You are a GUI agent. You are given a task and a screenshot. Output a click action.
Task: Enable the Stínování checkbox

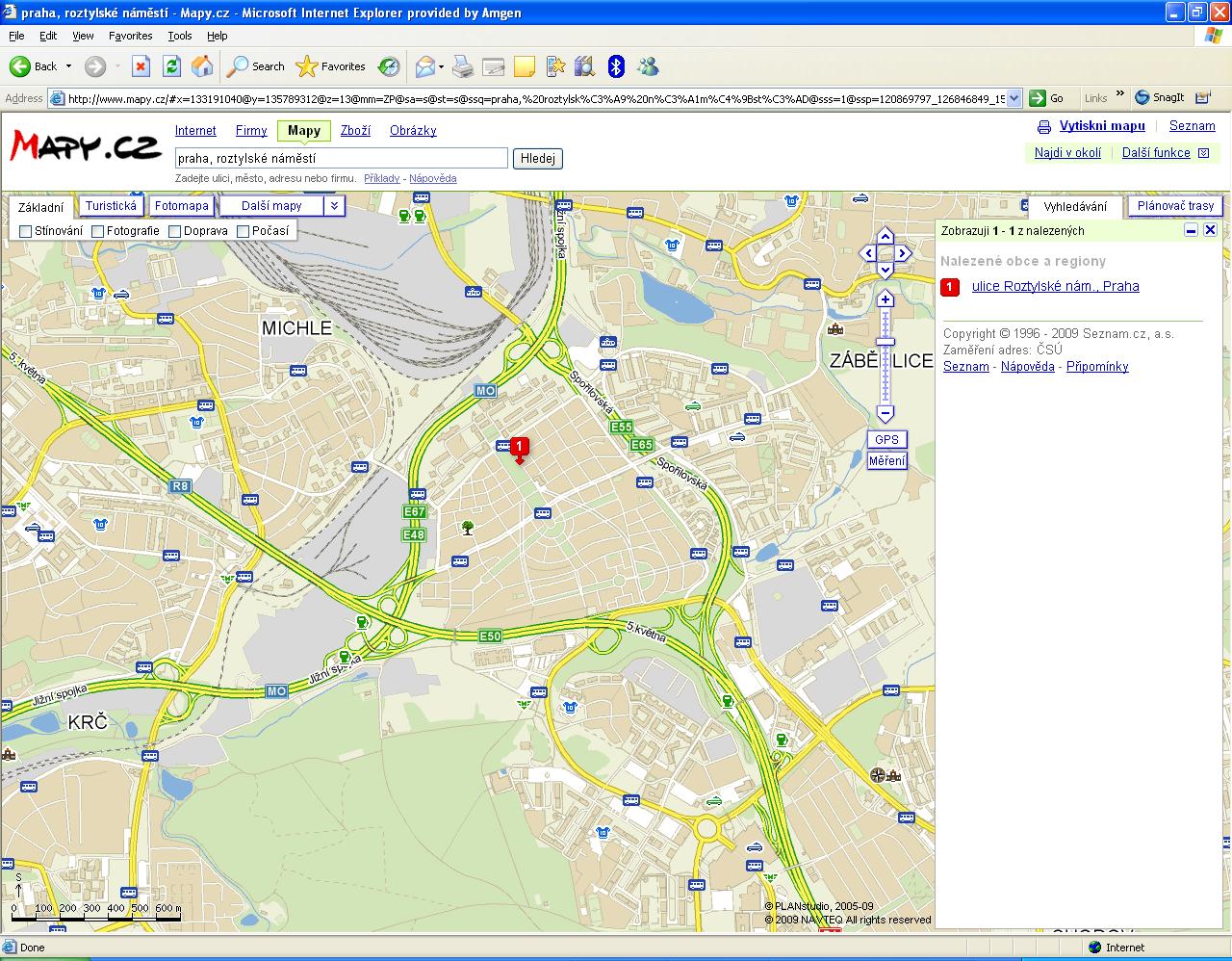click(26, 231)
